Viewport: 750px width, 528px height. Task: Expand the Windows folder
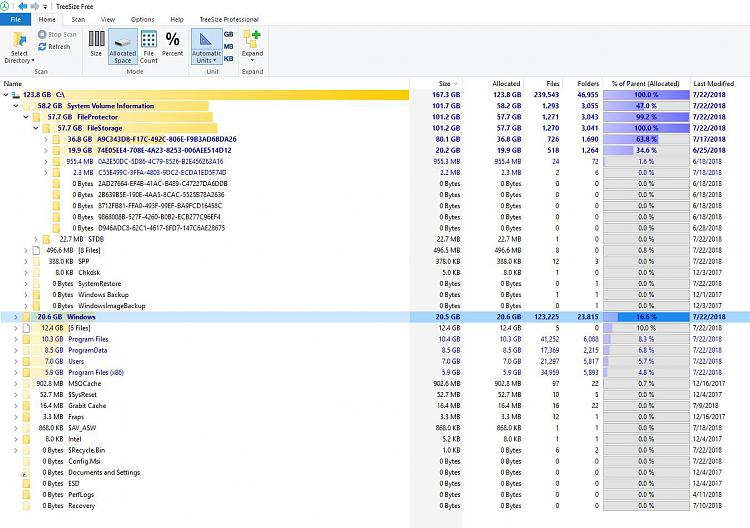(x=16, y=317)
